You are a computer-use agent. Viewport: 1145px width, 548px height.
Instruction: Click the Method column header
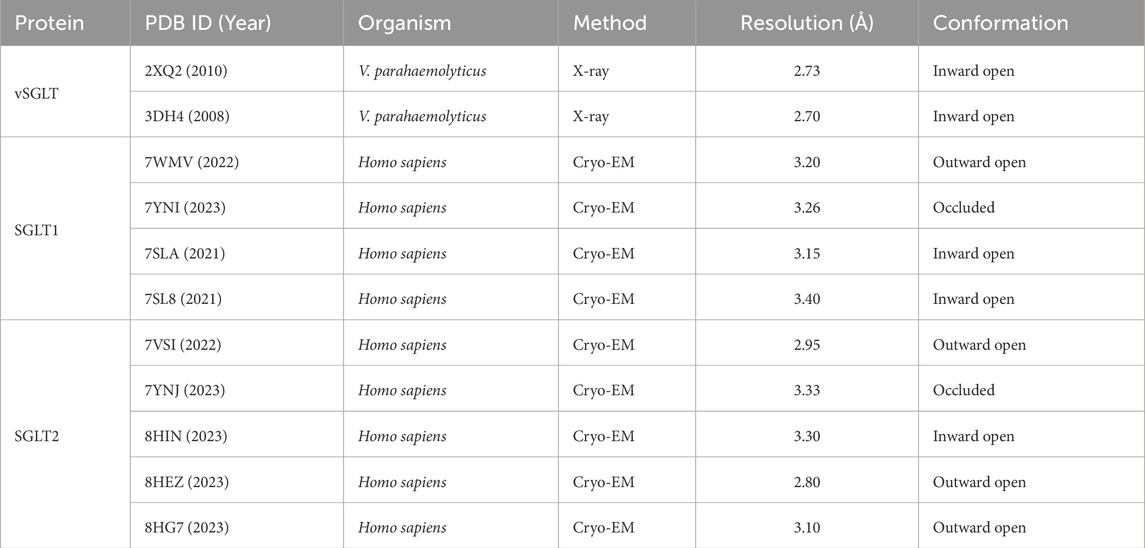[610, 22]
